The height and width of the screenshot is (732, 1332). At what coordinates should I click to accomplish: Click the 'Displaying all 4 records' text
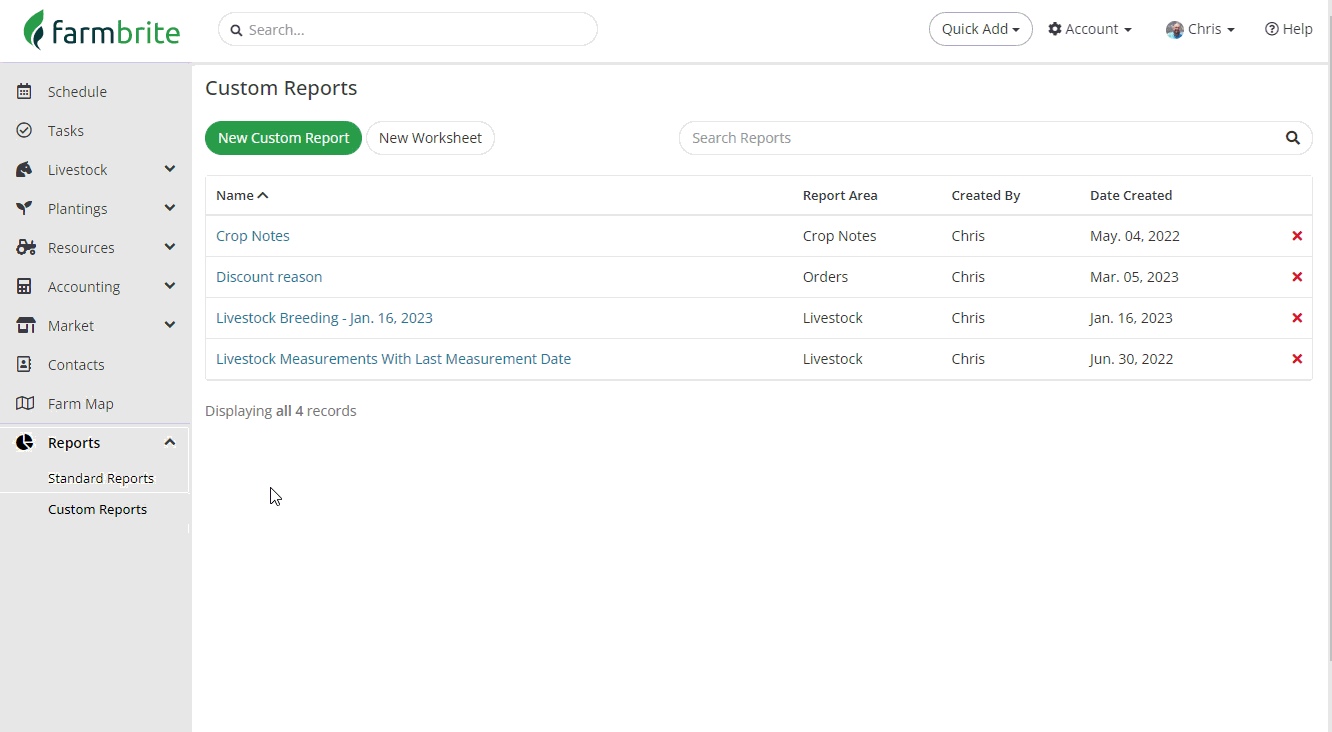(x=281, y=411)
